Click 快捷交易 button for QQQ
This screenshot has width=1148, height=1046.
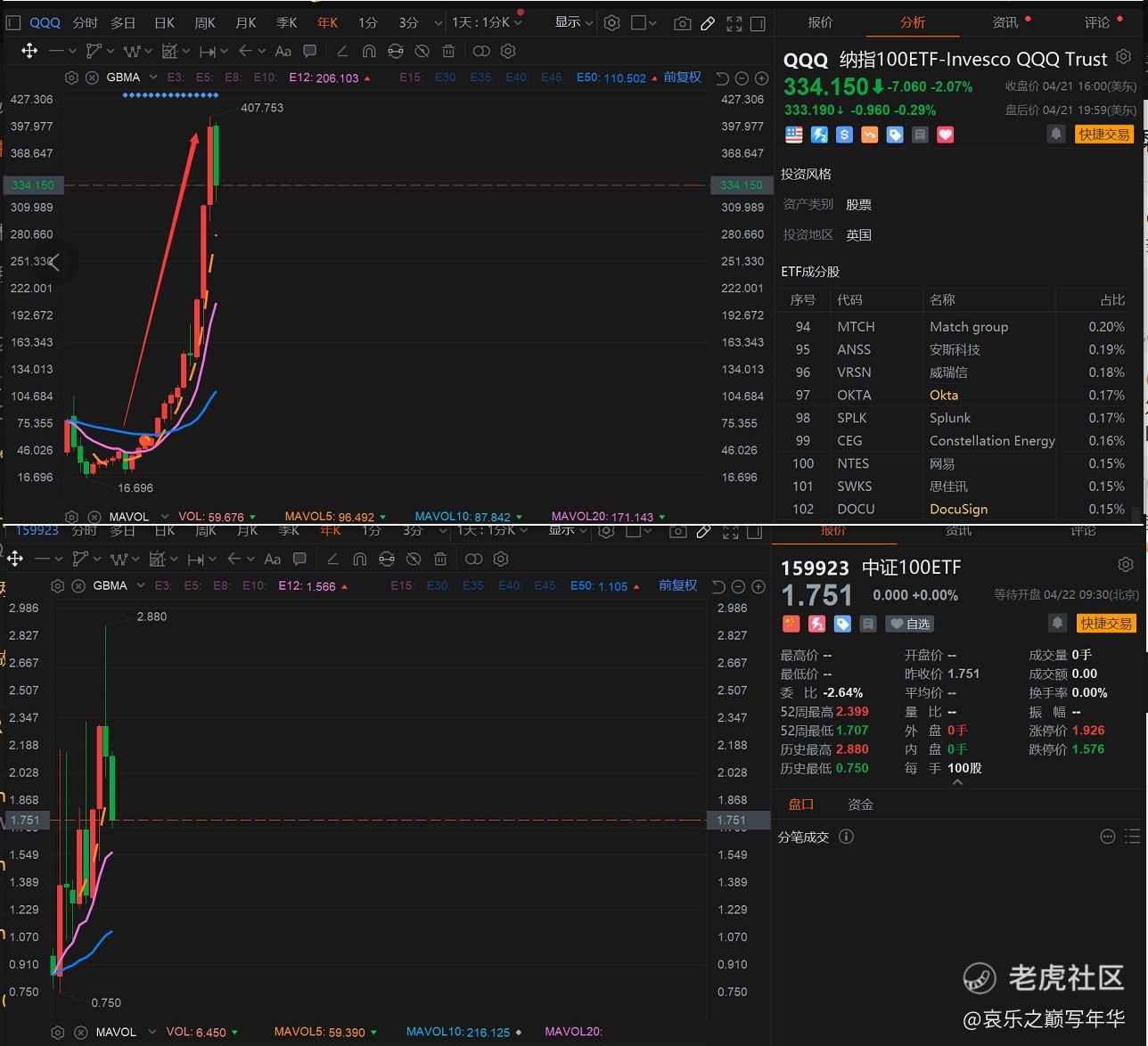[1104, 135]
